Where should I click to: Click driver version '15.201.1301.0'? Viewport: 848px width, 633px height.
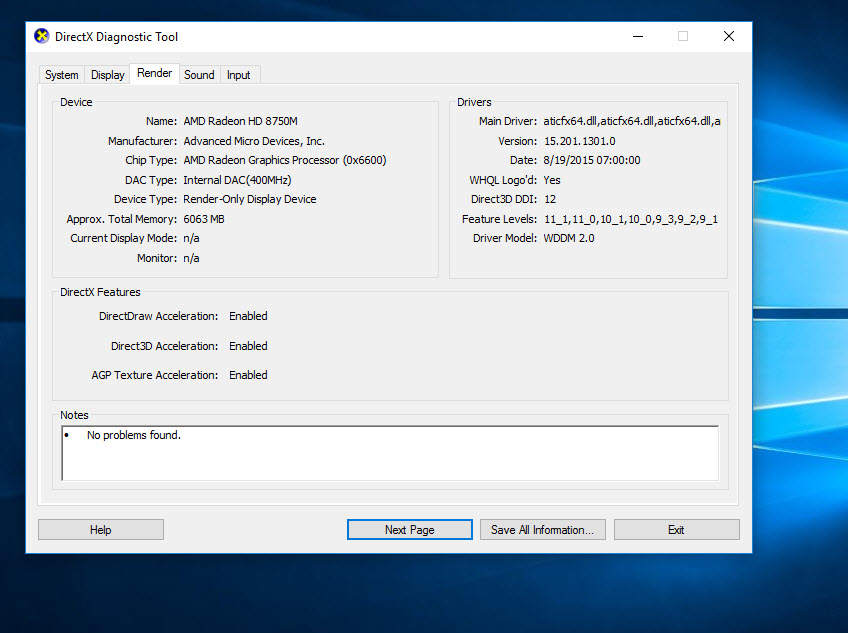click(x=579, y=141)
